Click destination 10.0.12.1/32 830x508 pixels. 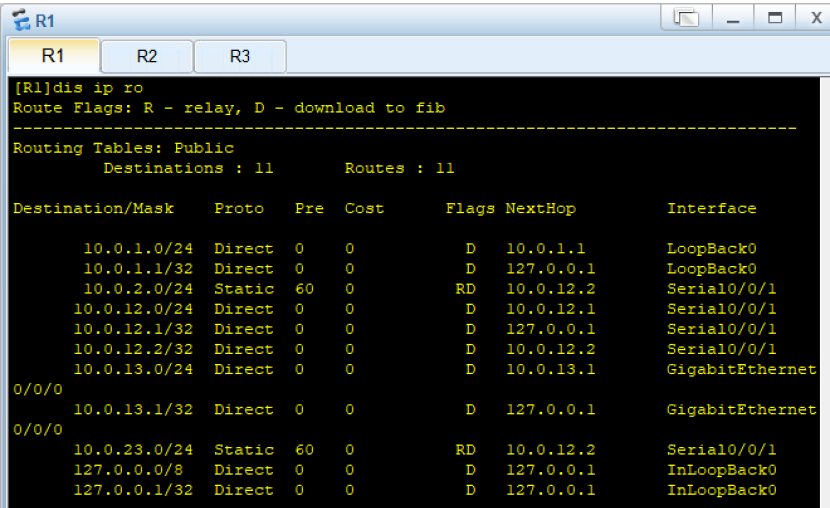click(x=133, y=329)
